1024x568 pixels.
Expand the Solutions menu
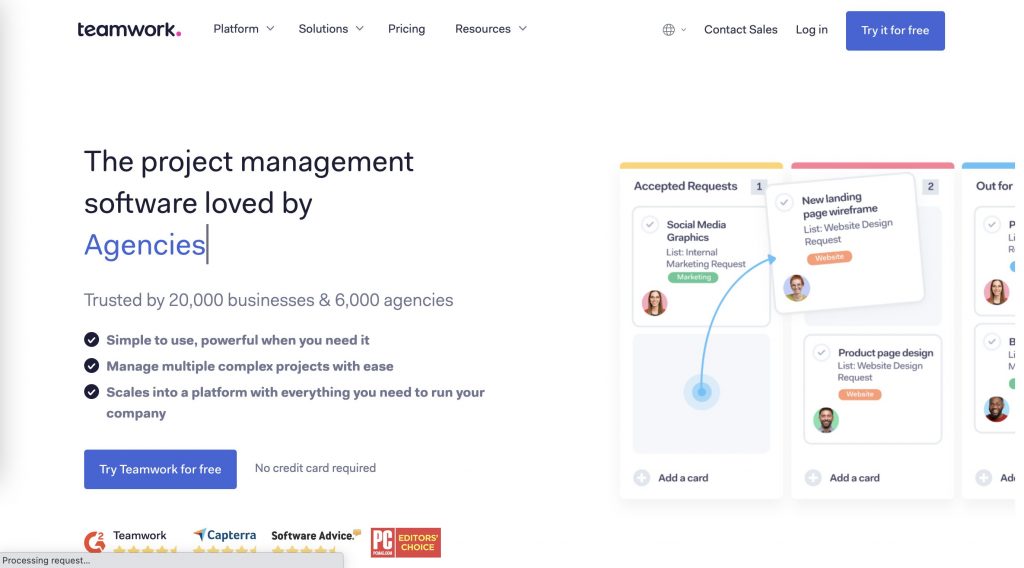click(331, 29)
